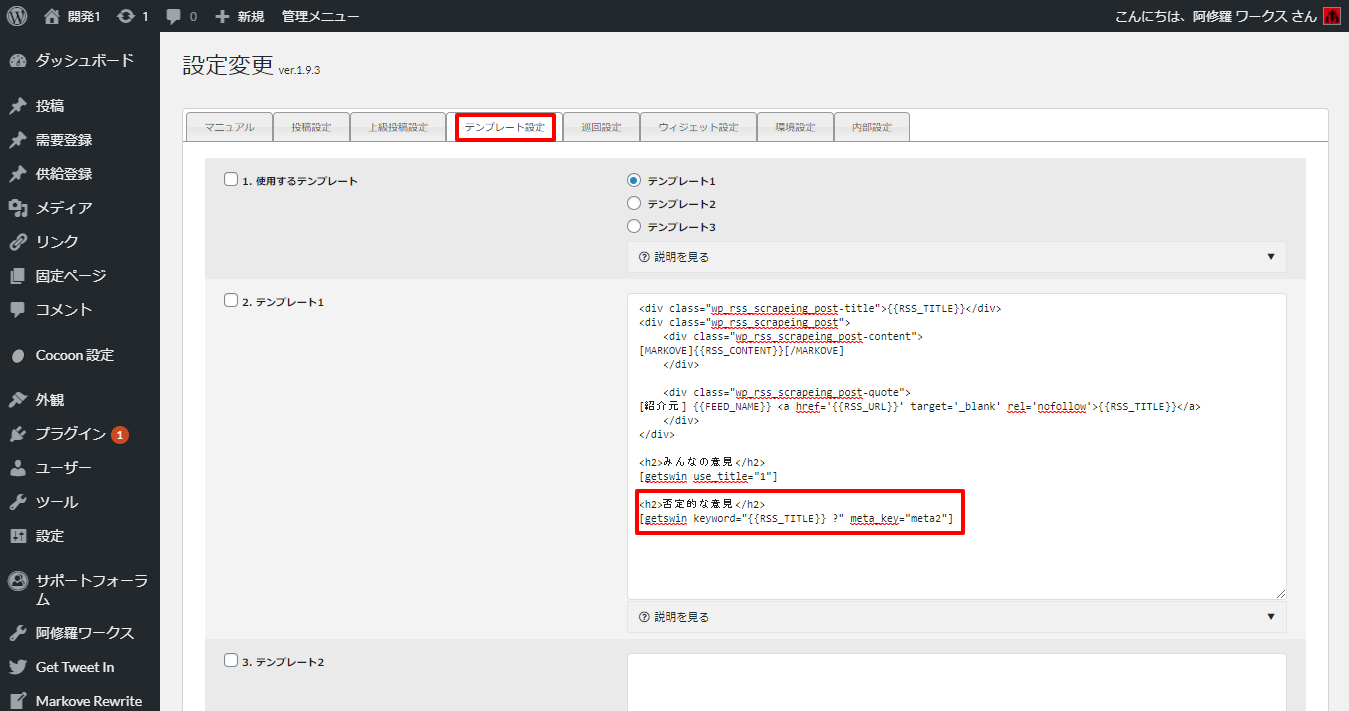
Task: Click the 設定変更 page heading
Action: [x=228, y=65]
